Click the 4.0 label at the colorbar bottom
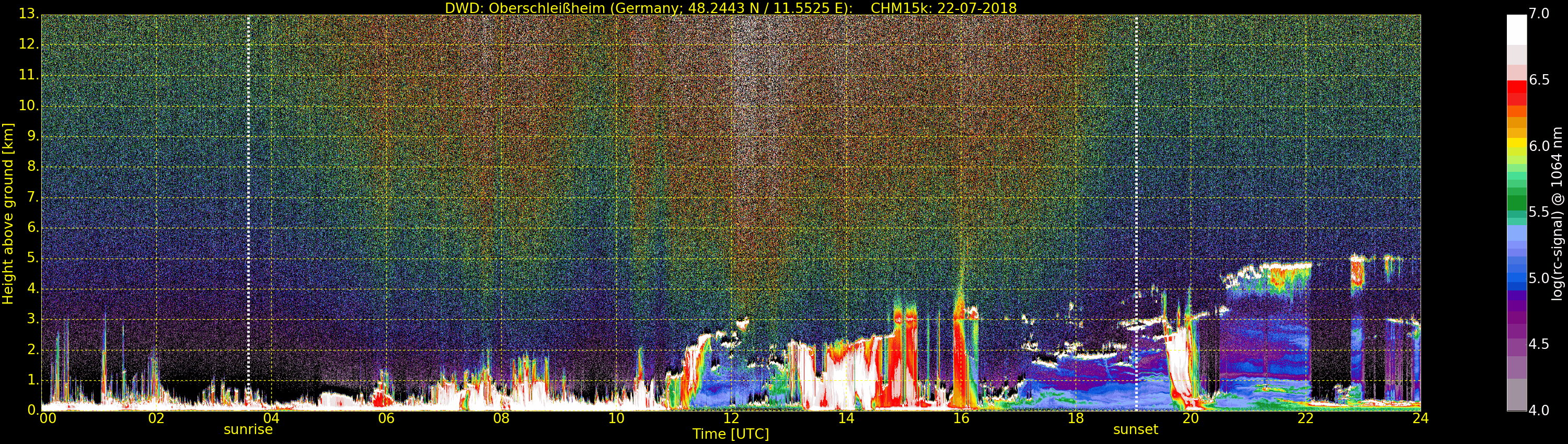This screenshot has height=444, width=1568. click(x=1539, y=411)
